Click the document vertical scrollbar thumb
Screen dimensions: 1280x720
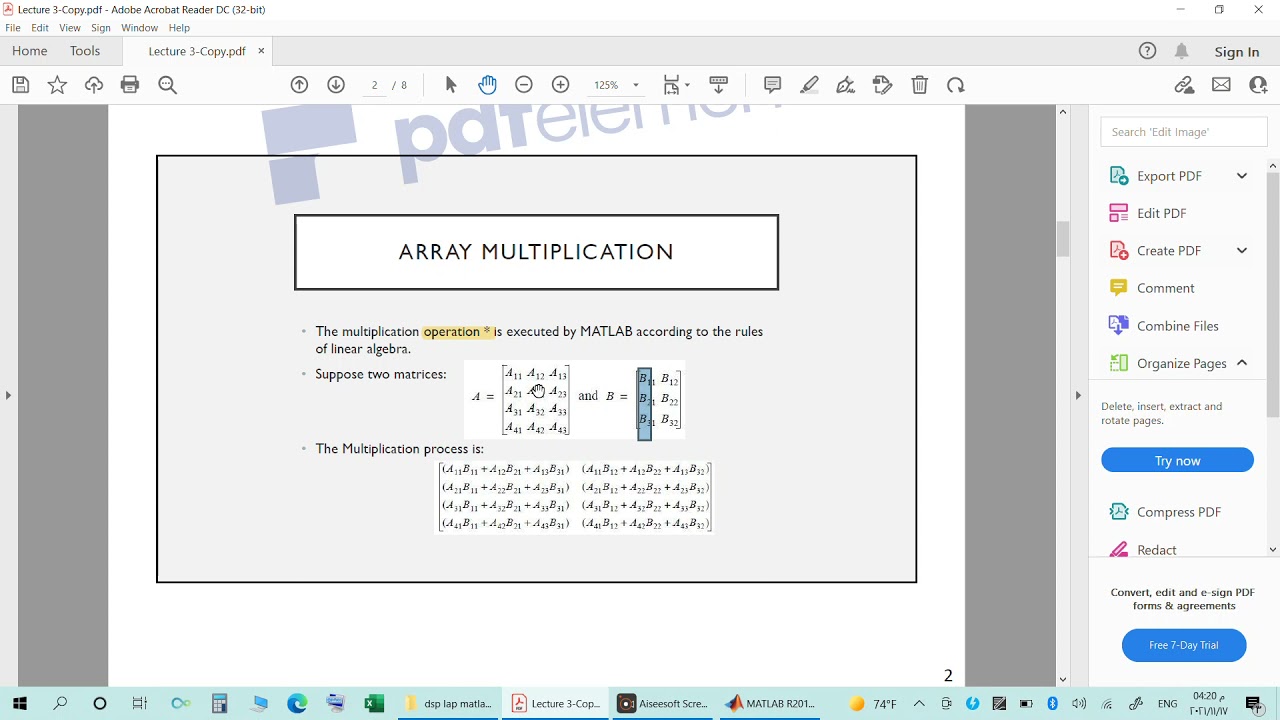point(1063,239)
